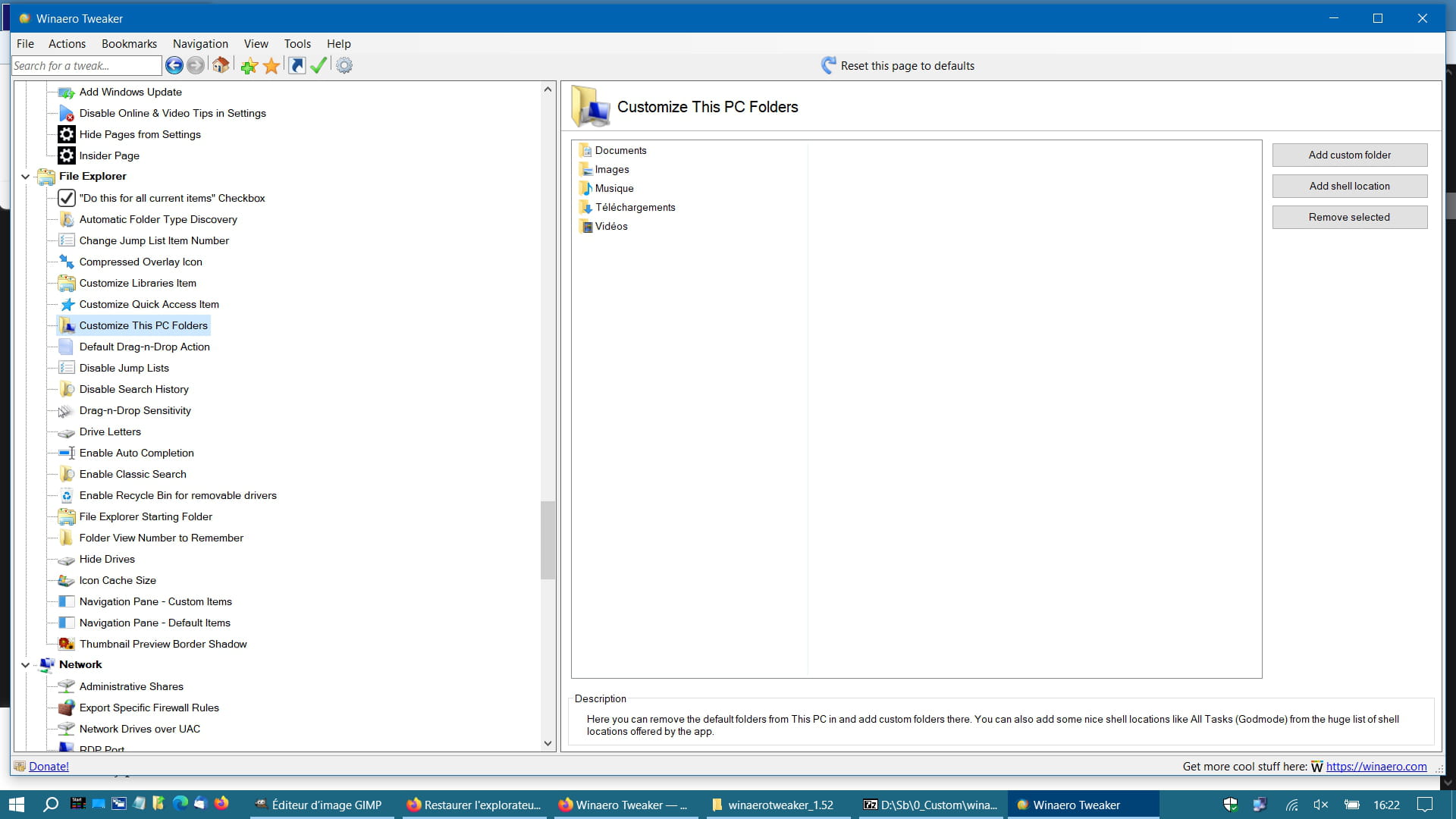Select Navigation Pane - Default Items
The width and height of the screenshot is (1456, 819).
(x=155, y=623)
